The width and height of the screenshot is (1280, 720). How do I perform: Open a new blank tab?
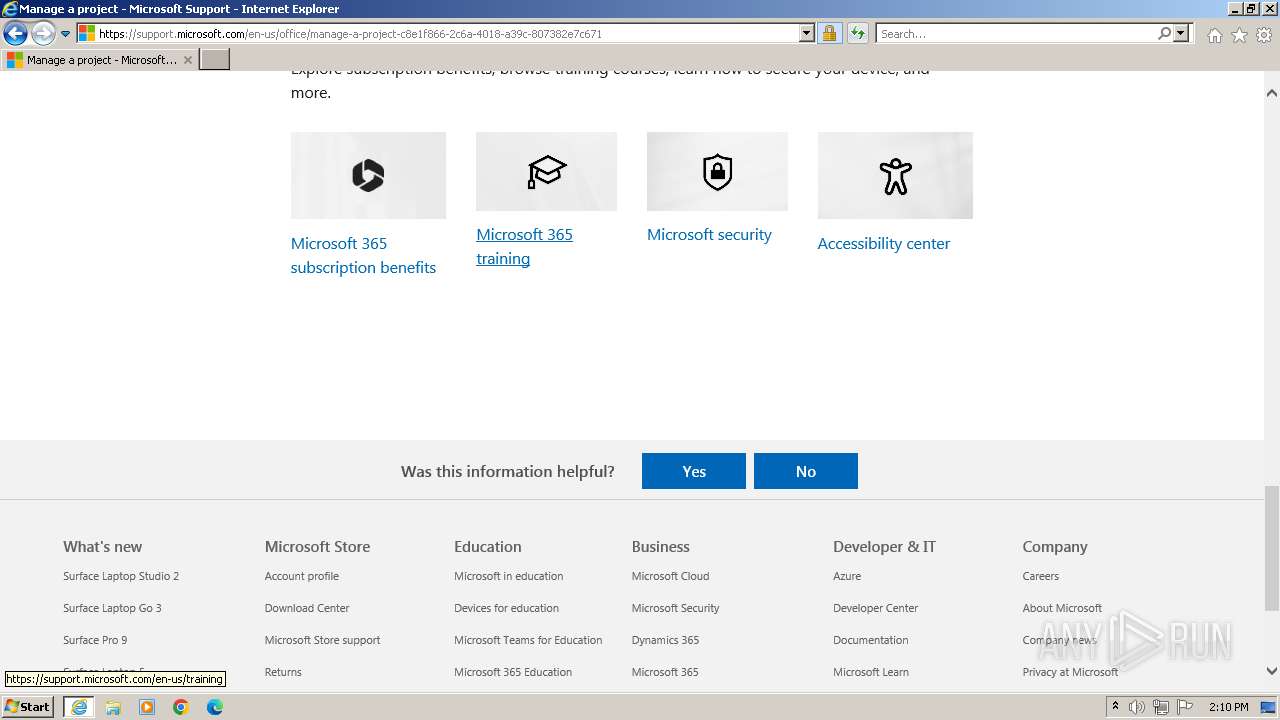coord(215,60)
